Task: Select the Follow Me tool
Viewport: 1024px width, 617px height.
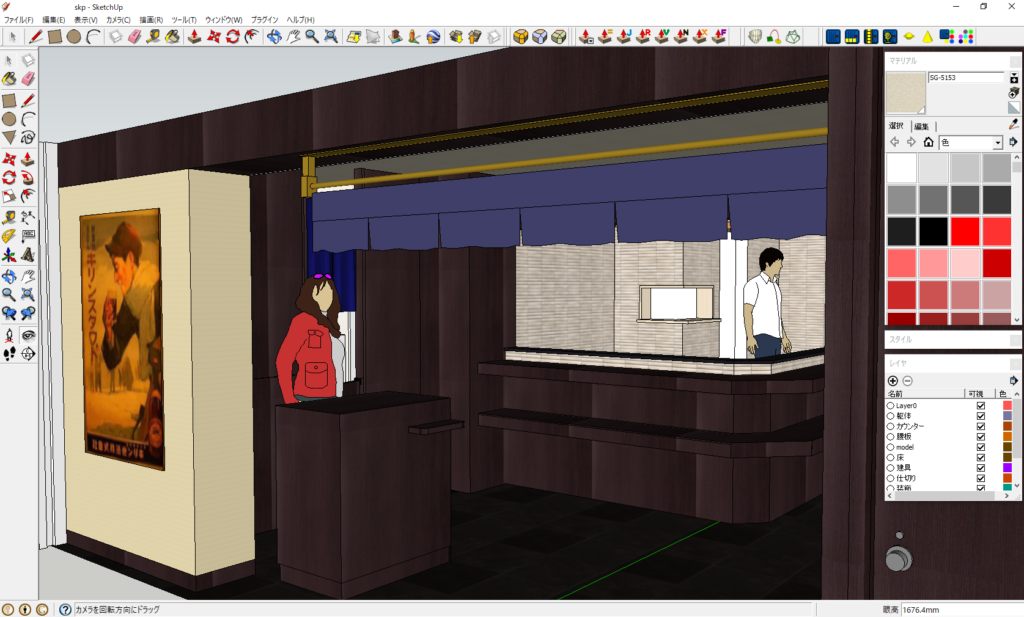Action: (x=28, y=178)
